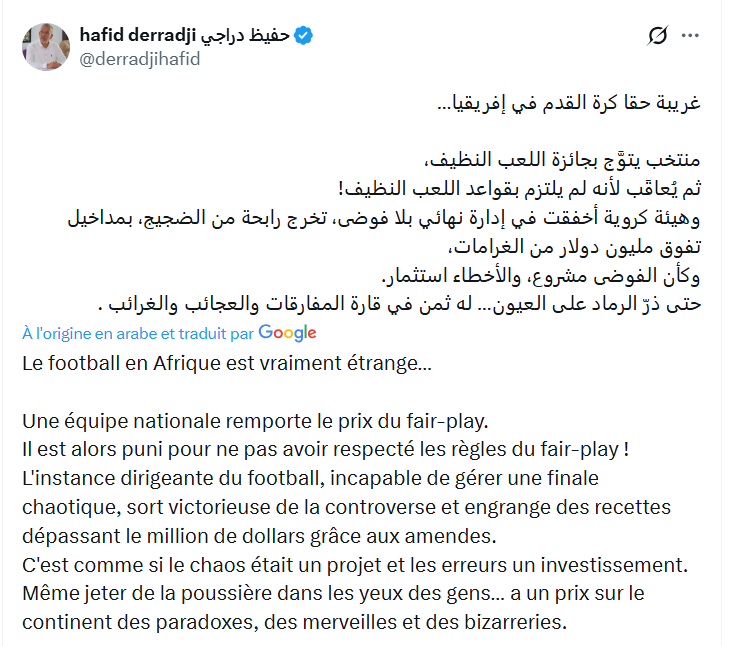Viewport: 748px width, 646px height.
Task: Open the Grok slashed-circle icon
Action: [x=657, y=36]
